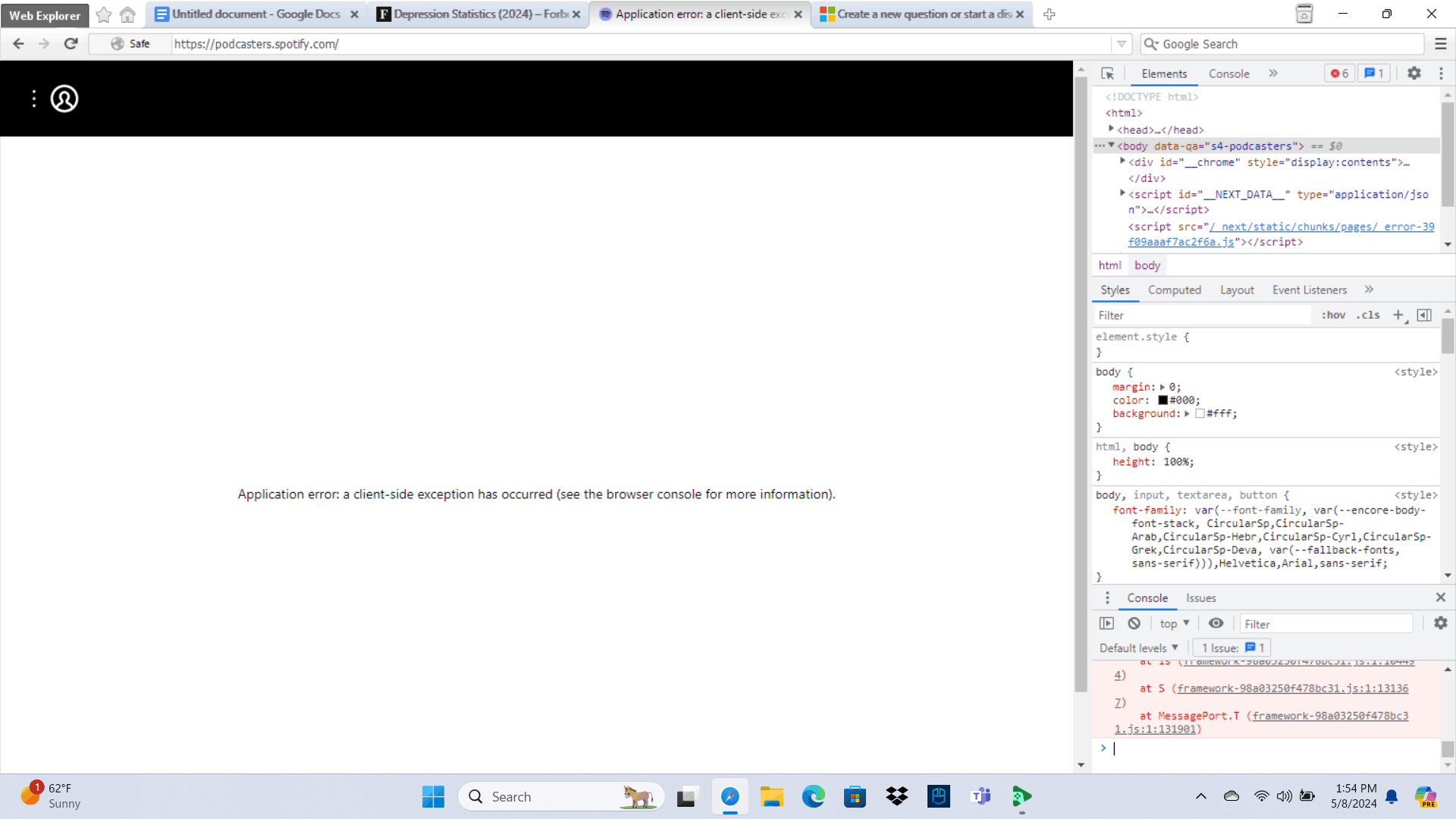Toggle the computed styles sidebar icon
Screen dimensions: 1456x819
point(1424,315)
